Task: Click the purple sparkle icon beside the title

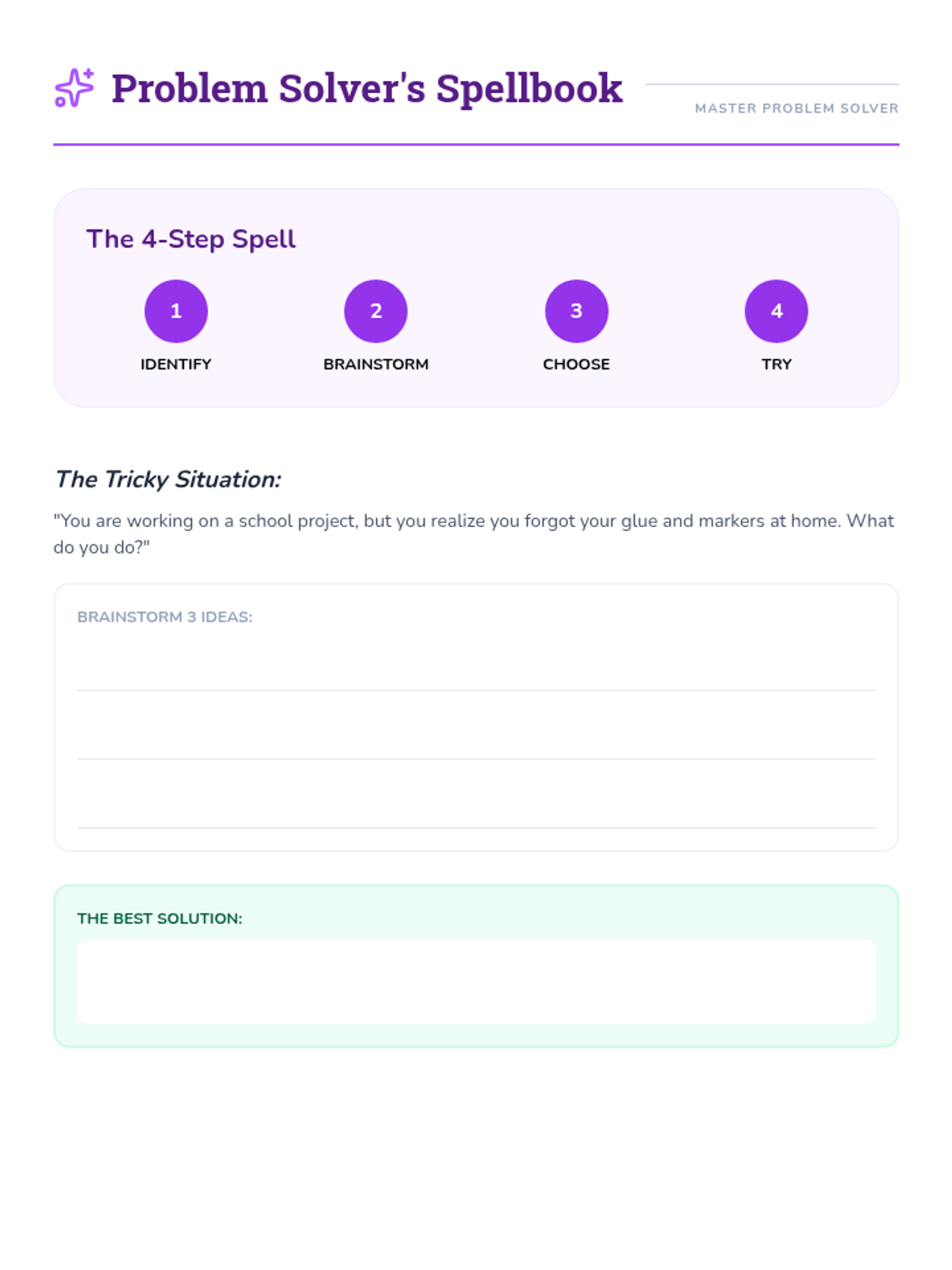Action: 74,87
